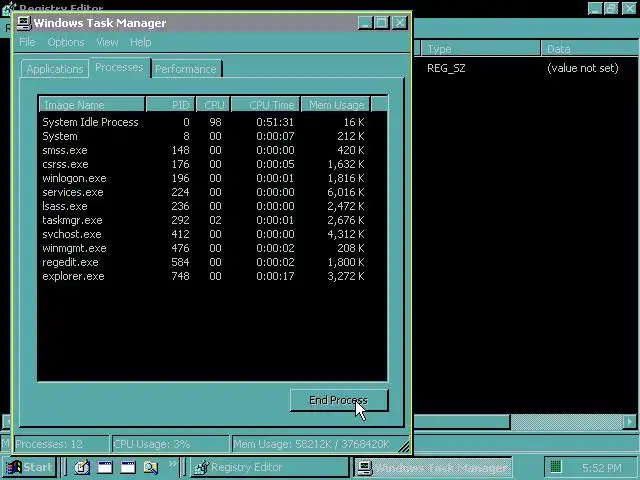Switch to the Performance tab
640x480 pixels.
[x=186, y=69]
